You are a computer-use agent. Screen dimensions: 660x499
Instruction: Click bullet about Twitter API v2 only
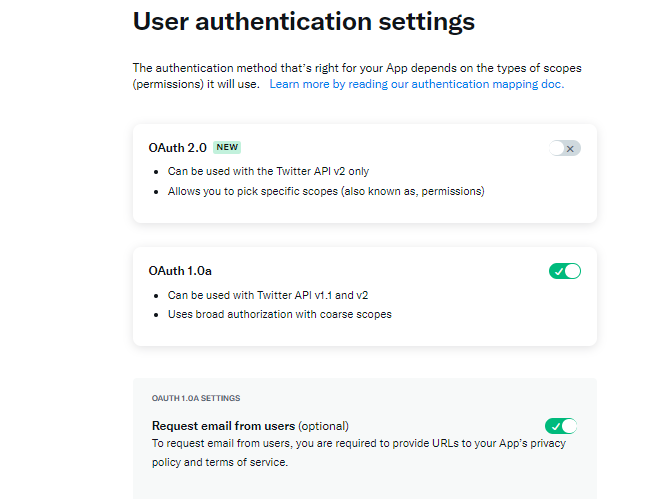(268, 171)
